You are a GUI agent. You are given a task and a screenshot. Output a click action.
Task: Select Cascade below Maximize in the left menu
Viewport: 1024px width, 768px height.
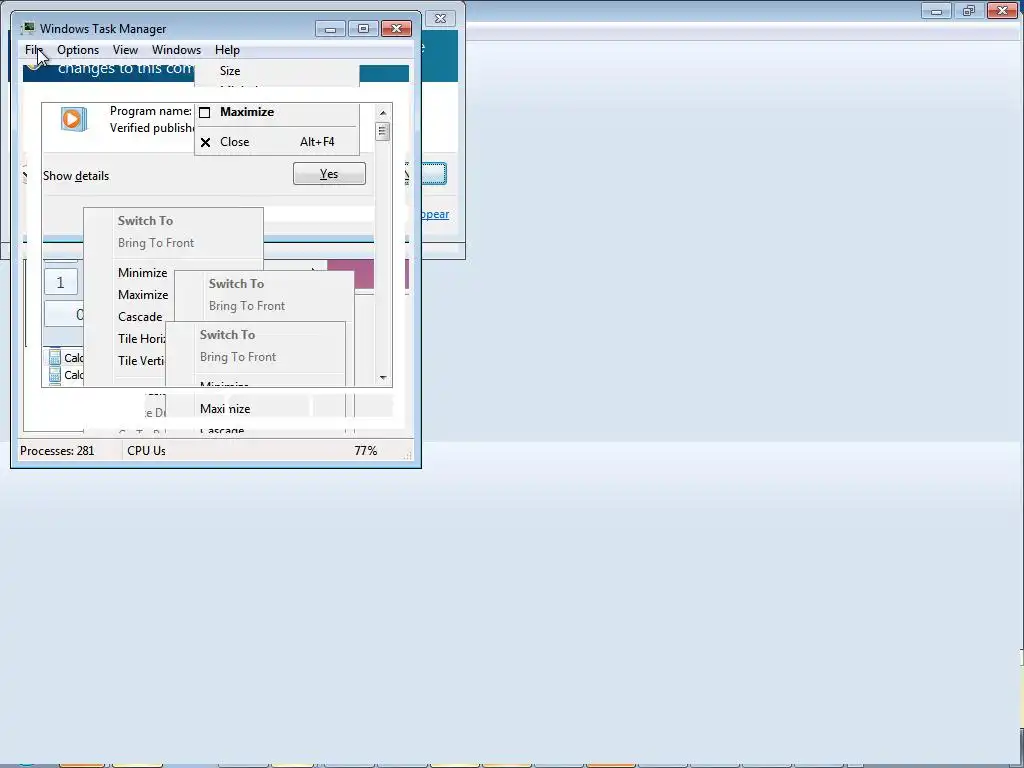(140, 317)
